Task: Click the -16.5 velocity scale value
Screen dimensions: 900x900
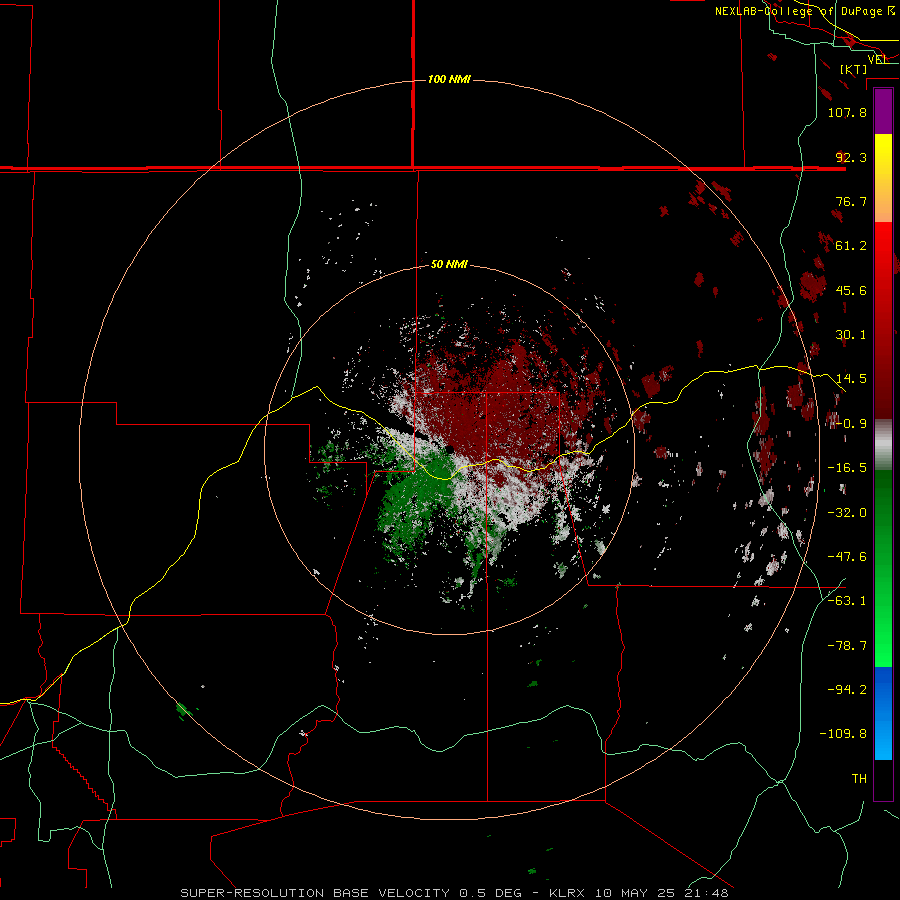Action: [847, 468]
